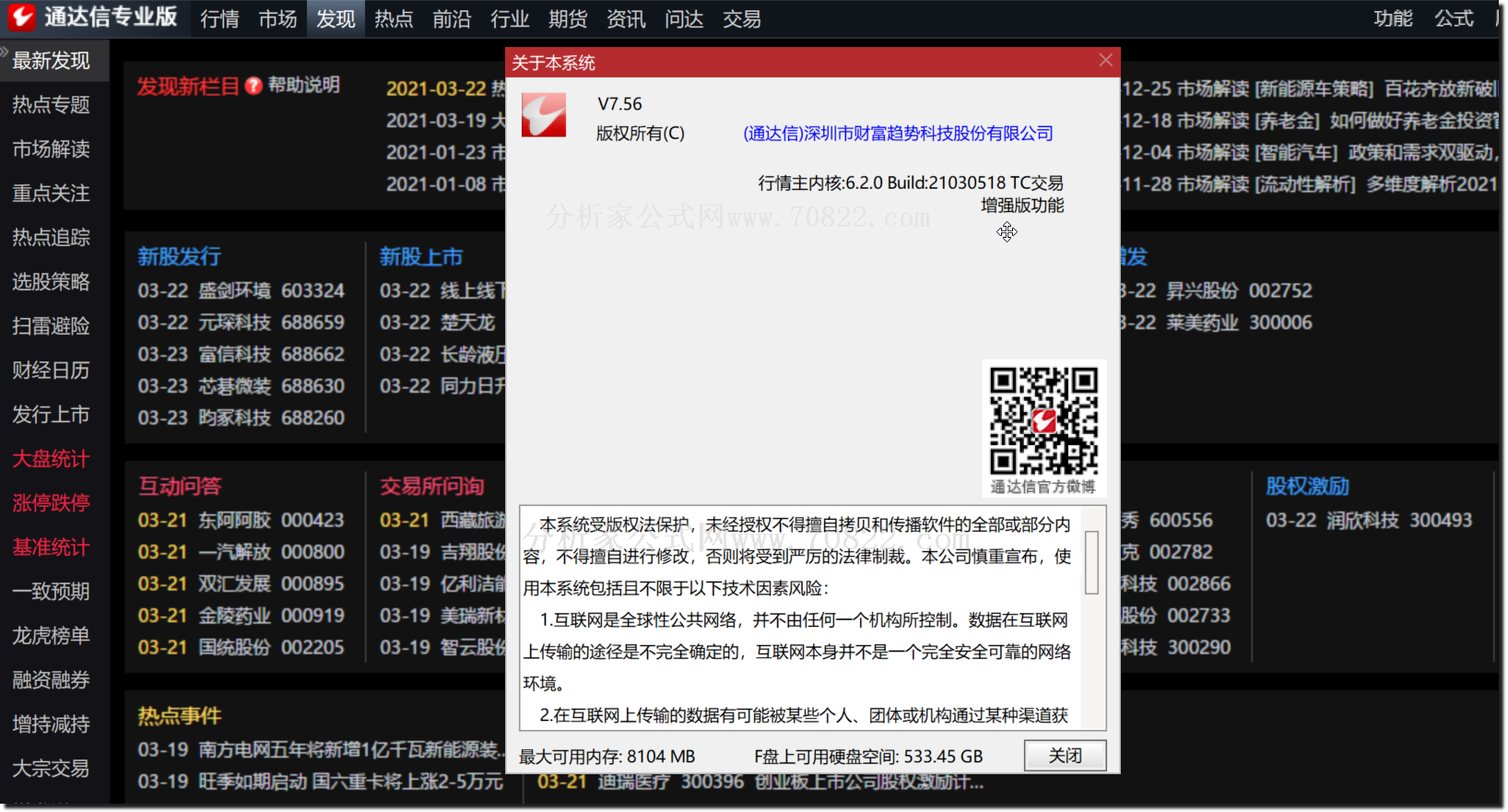Open the 行业 menu

pos(510,19)
